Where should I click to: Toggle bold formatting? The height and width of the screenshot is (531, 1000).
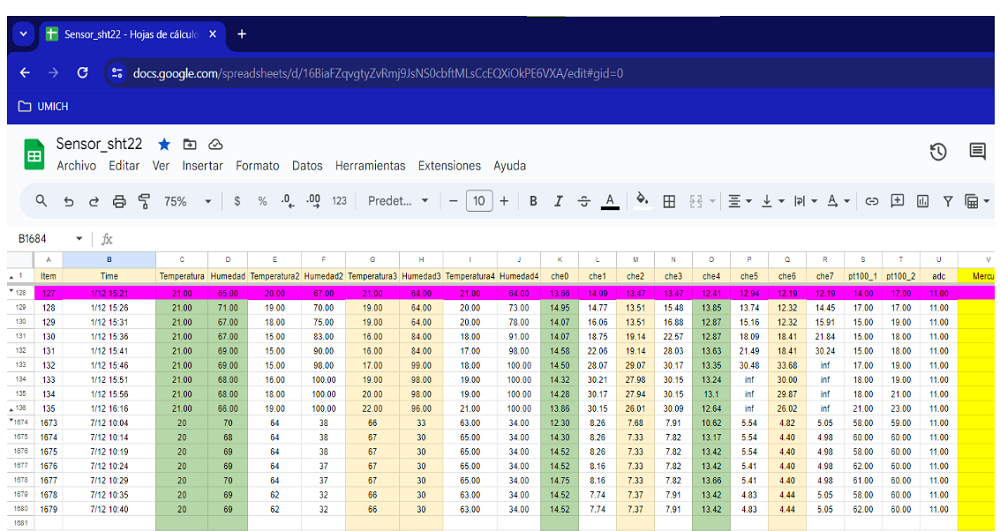click(533, 201)
